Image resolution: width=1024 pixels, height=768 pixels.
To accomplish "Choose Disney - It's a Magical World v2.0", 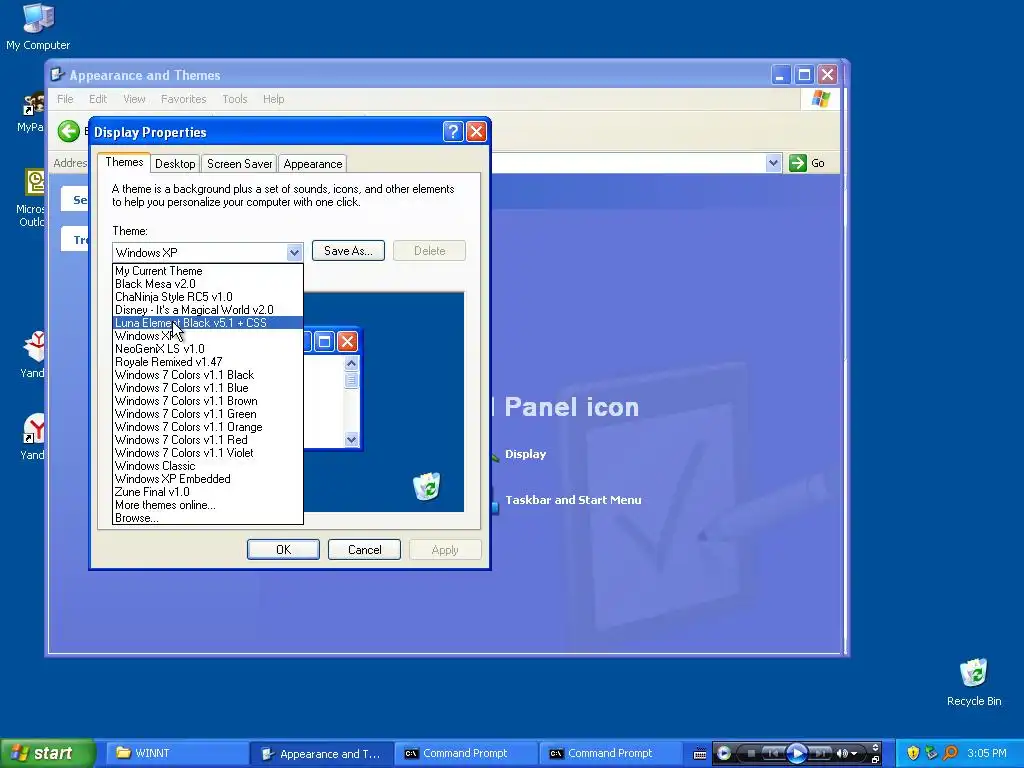I will click(208, 310).
